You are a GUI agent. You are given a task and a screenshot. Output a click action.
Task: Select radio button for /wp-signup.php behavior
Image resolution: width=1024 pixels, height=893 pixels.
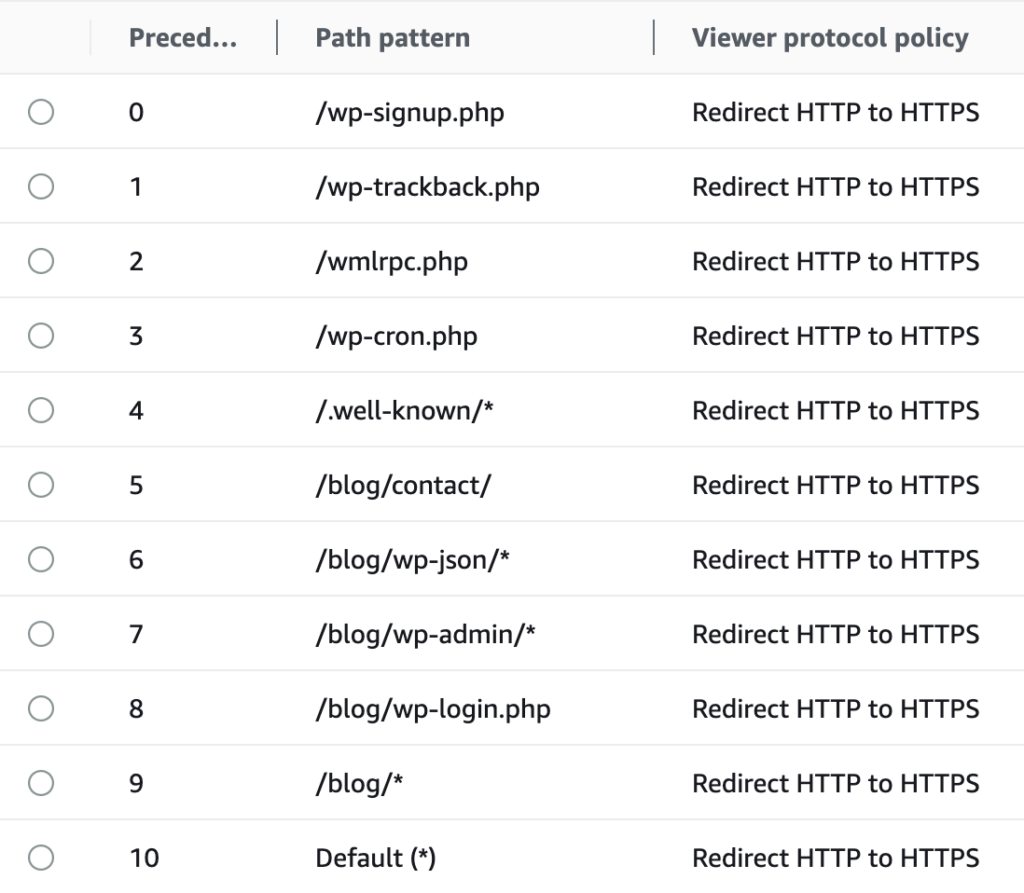point(41,112)
